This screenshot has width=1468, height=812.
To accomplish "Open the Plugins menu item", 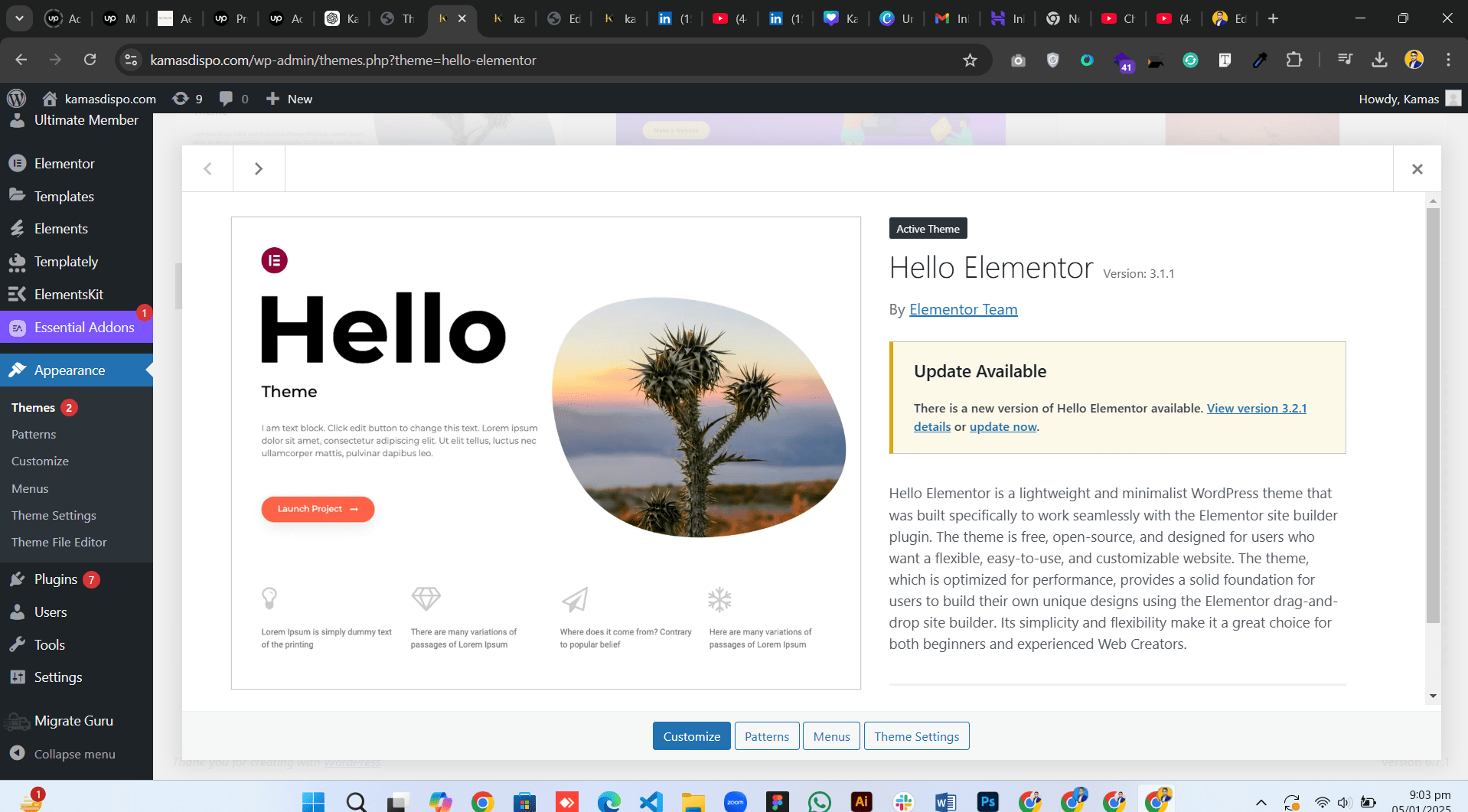I will click(56, 579).
